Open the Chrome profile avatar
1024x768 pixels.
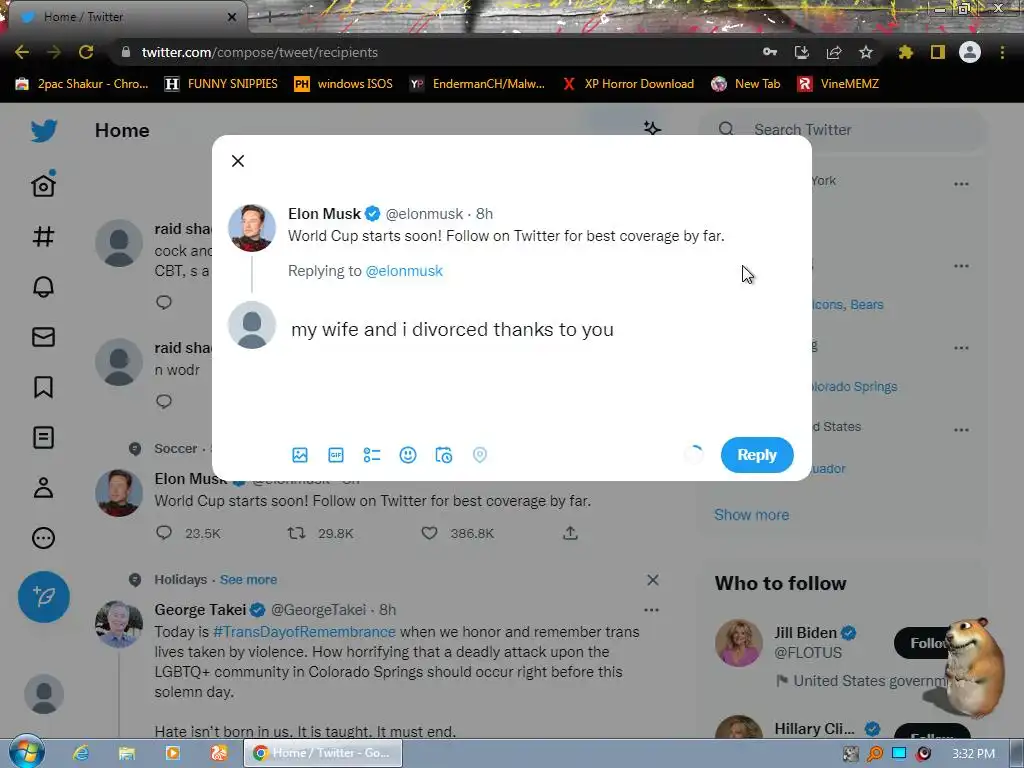point(970,52)
